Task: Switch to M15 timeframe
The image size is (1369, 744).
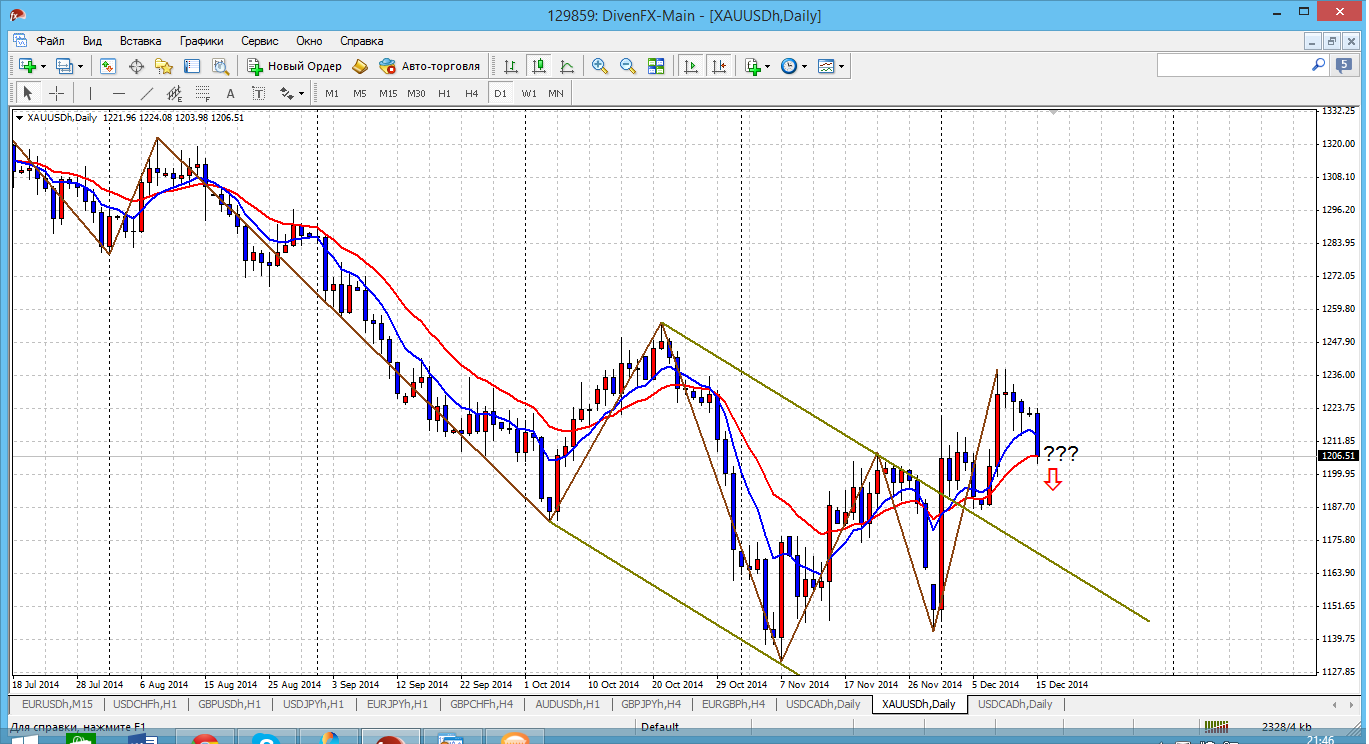Action: [387, 93]
